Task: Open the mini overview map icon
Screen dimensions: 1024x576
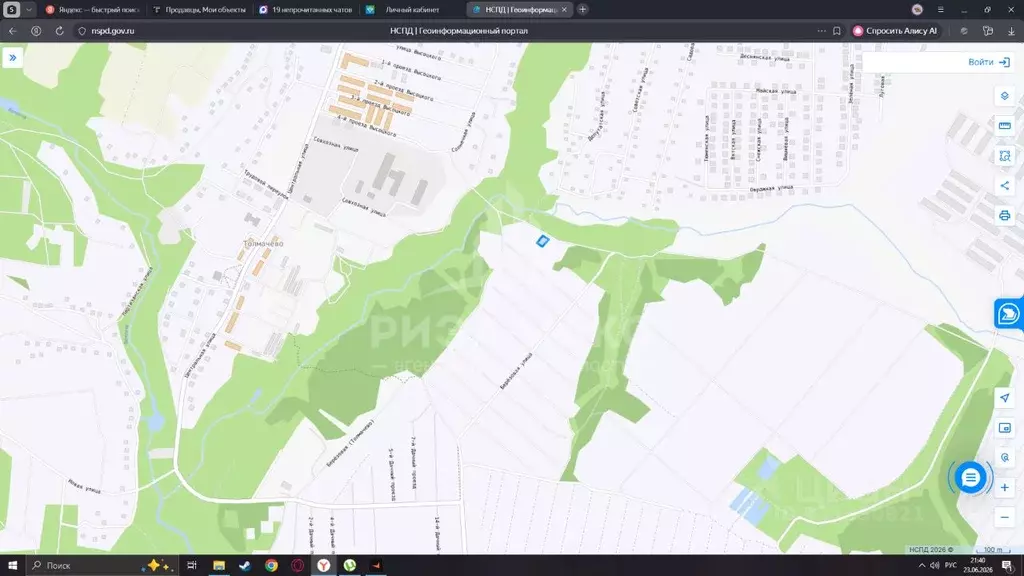Action: click(x=1004, y=428)
